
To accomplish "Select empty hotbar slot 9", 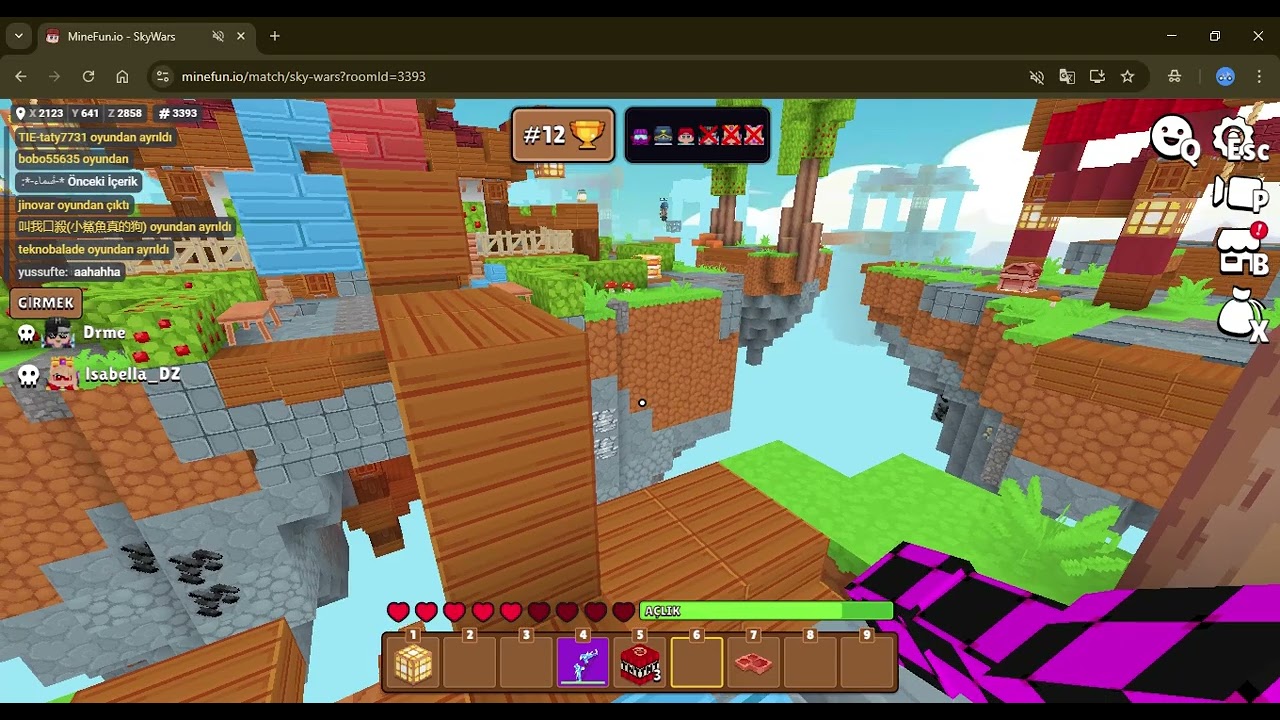I will [867, 663].
